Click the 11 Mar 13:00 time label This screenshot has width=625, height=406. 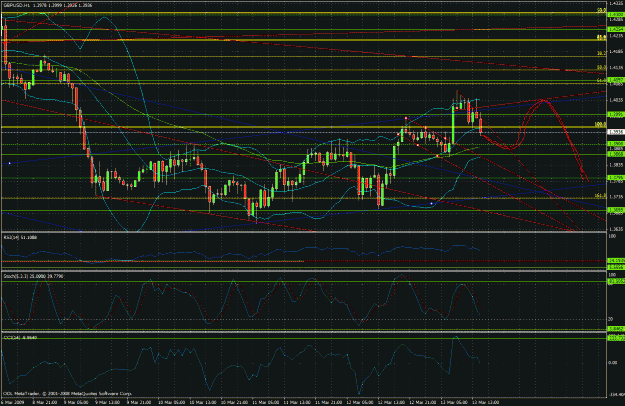297,402
